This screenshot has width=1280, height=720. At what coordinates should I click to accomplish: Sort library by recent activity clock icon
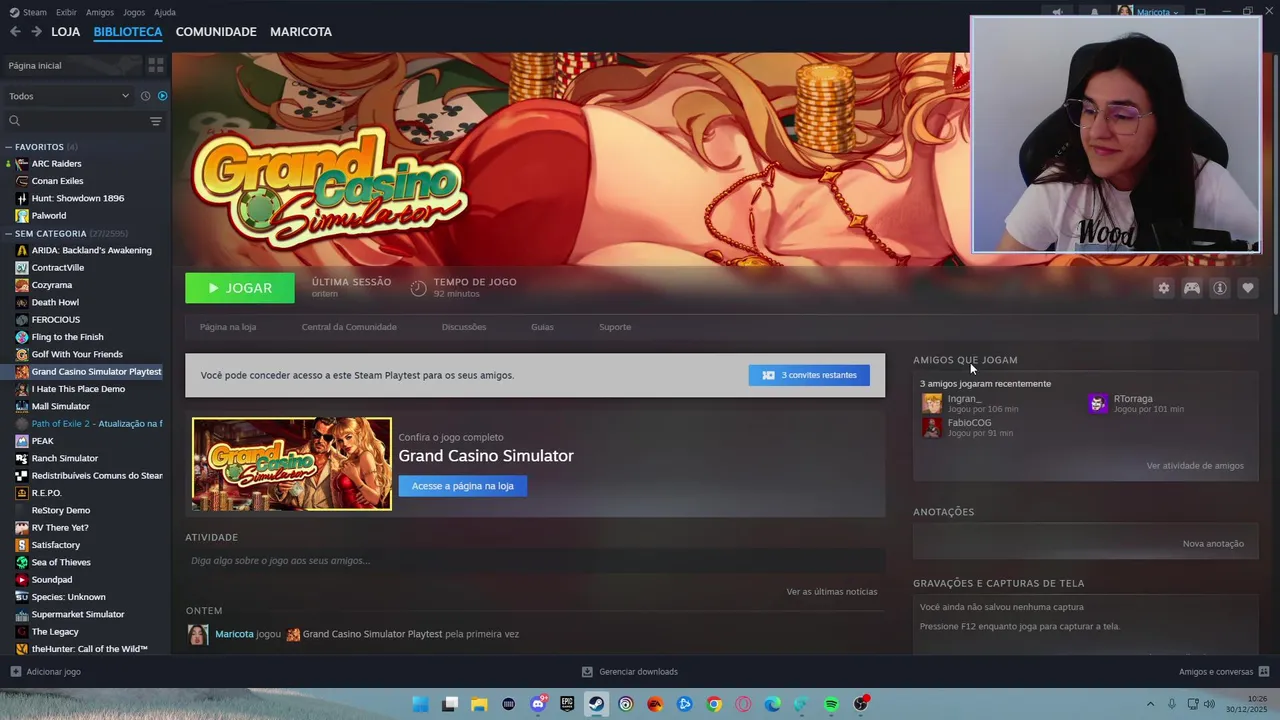145,96
